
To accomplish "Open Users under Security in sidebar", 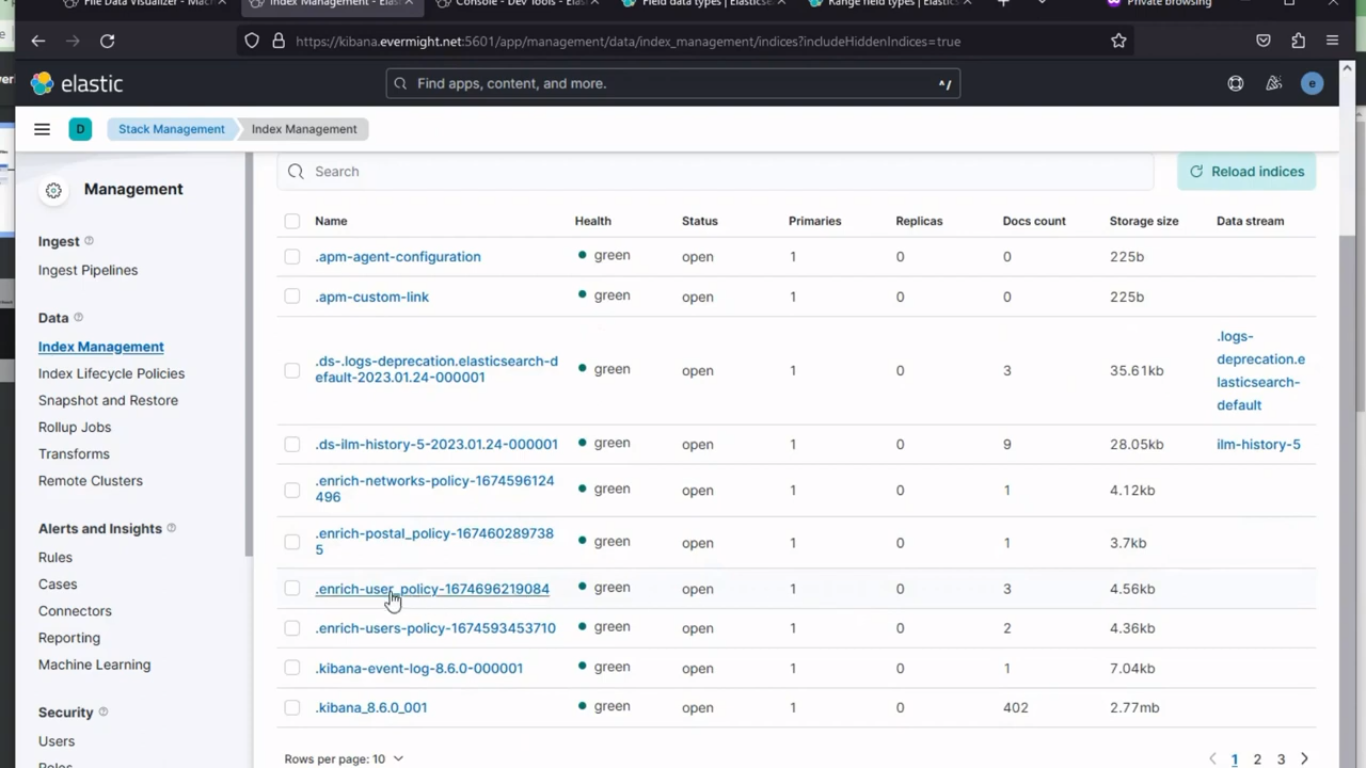I will pyautogui.click(x=56, y=741).
